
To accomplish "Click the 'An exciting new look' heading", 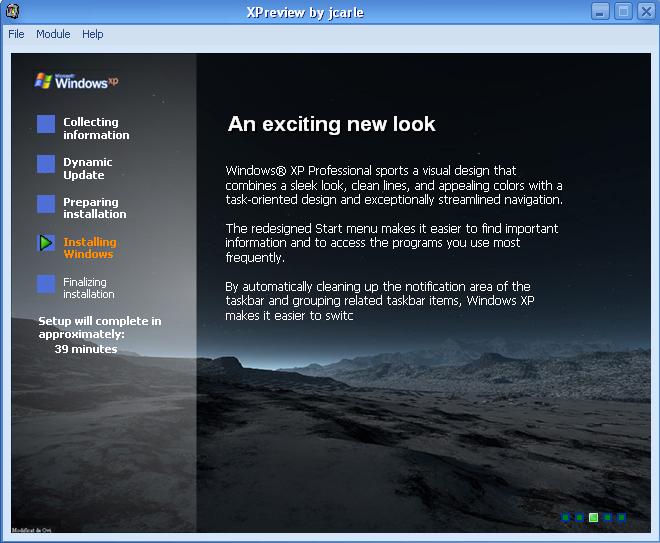I will point(331,124).
